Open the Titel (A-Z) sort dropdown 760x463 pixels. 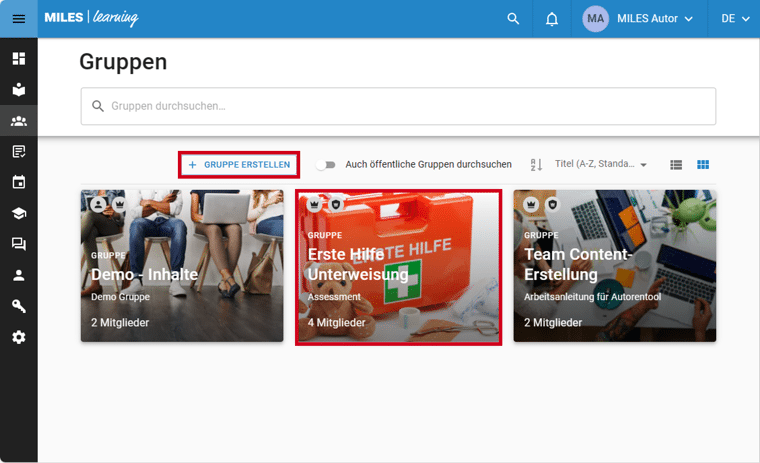pos(600,165)
